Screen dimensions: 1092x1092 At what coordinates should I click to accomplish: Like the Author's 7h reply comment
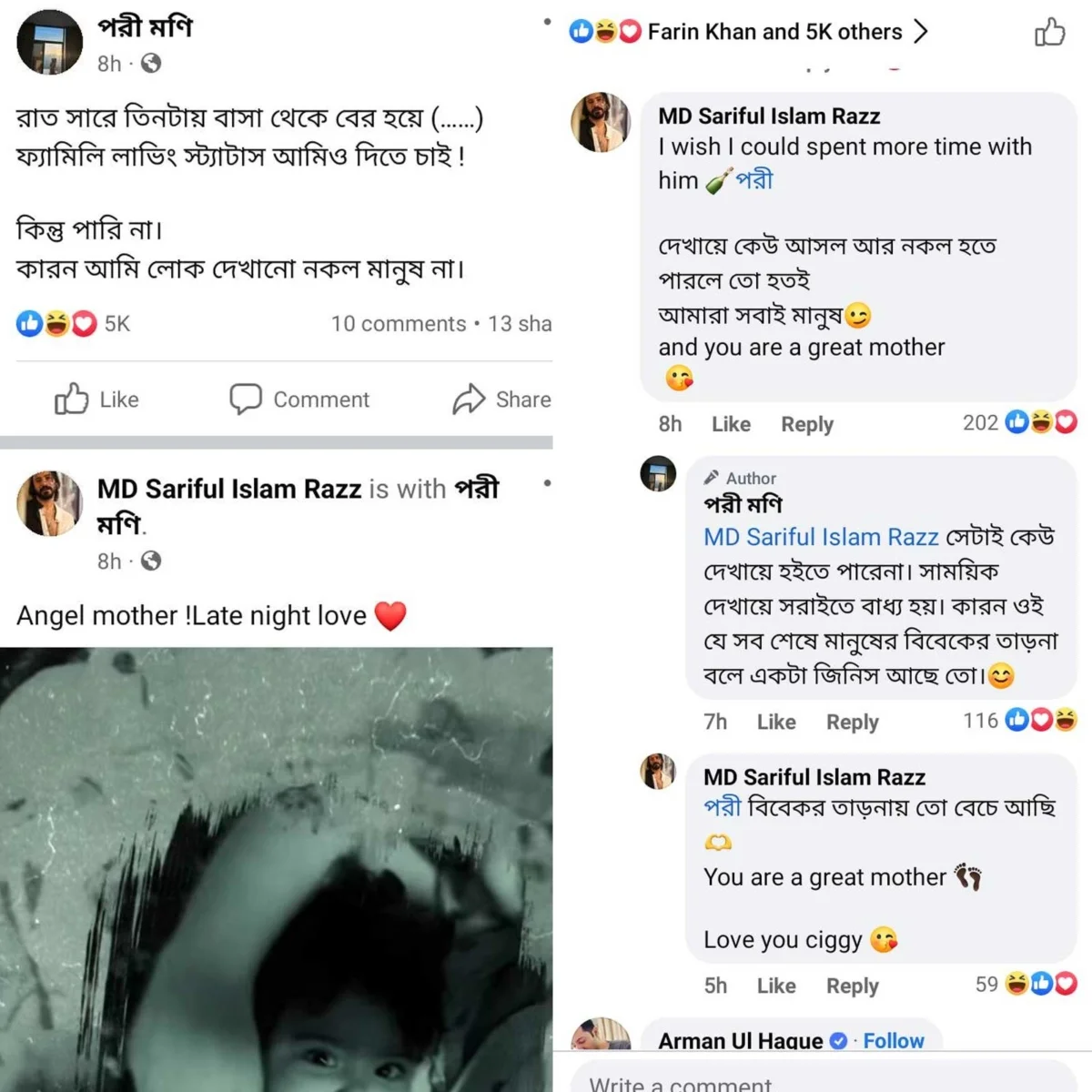coord(776,722)
